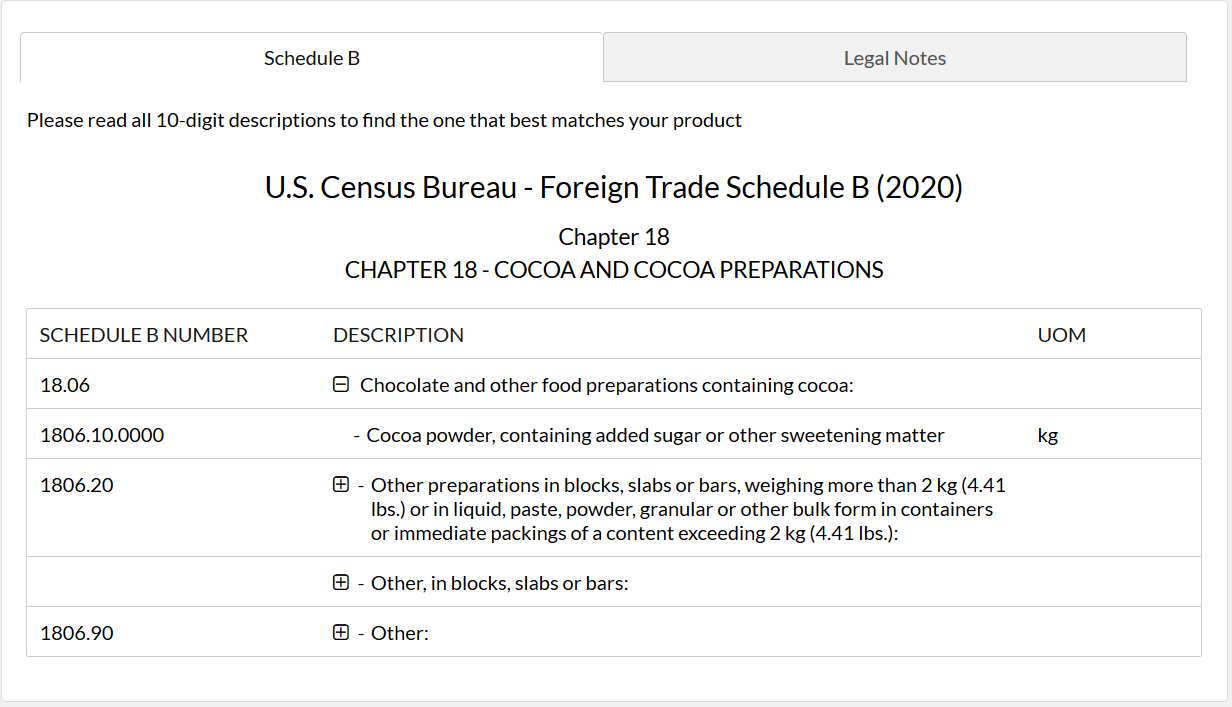The width and height of the screenshot is (1232, 707).
Task: Click the 1806.10.0000 schedule number
Action: pos(102,435)
